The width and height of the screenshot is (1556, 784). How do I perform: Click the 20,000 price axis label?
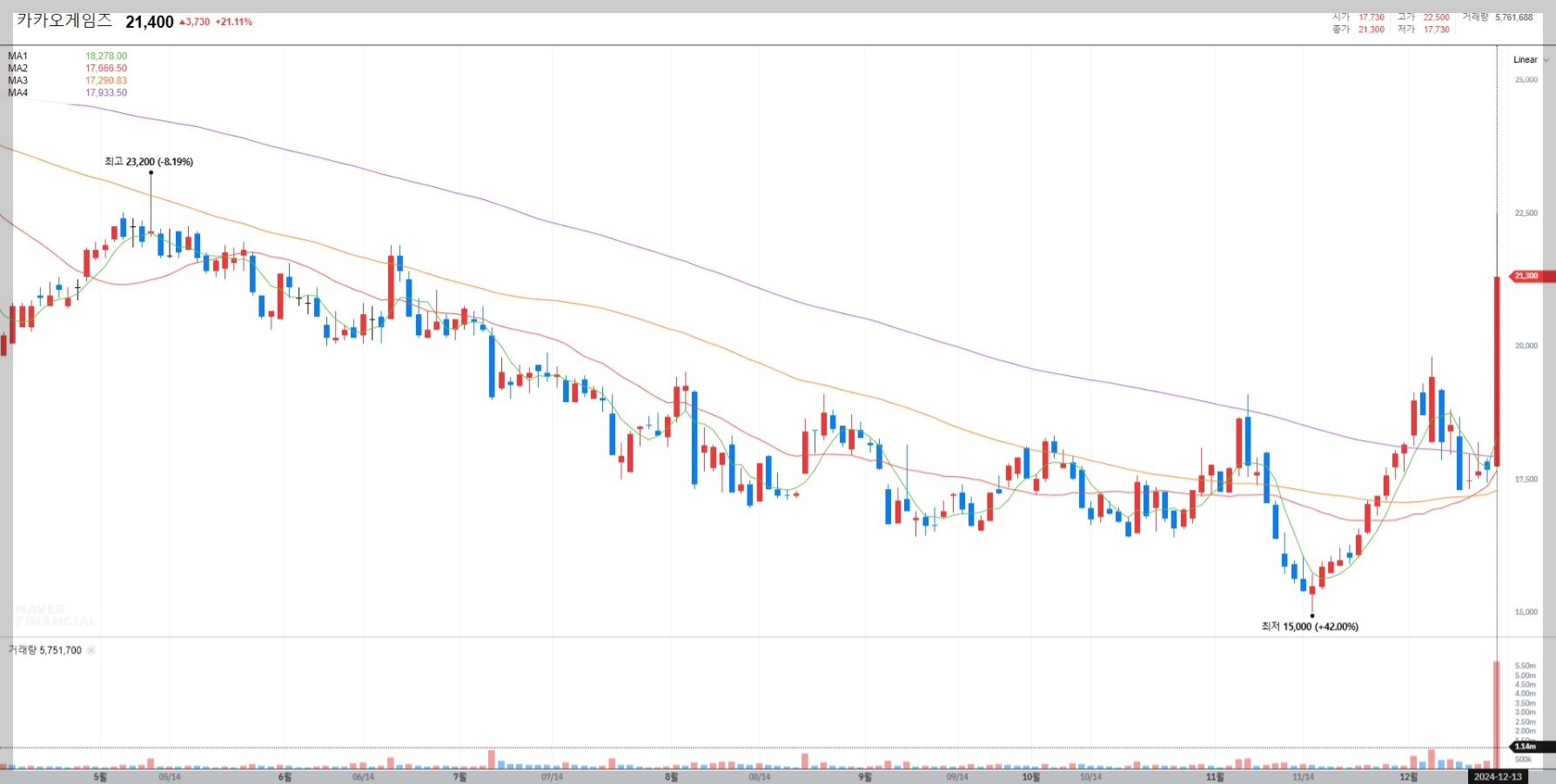point(1526,346)
